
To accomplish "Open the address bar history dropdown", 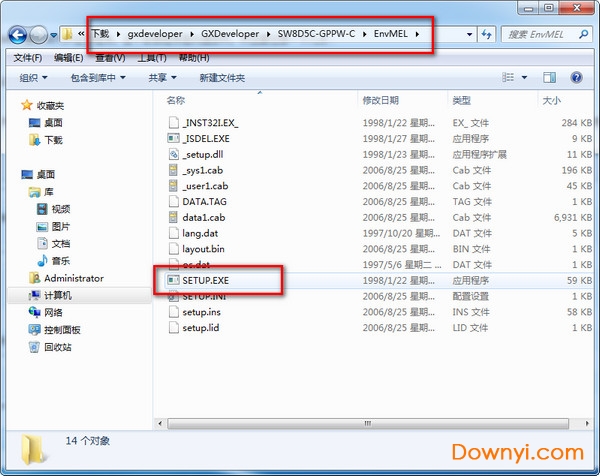I will click(x=470, y=34).
